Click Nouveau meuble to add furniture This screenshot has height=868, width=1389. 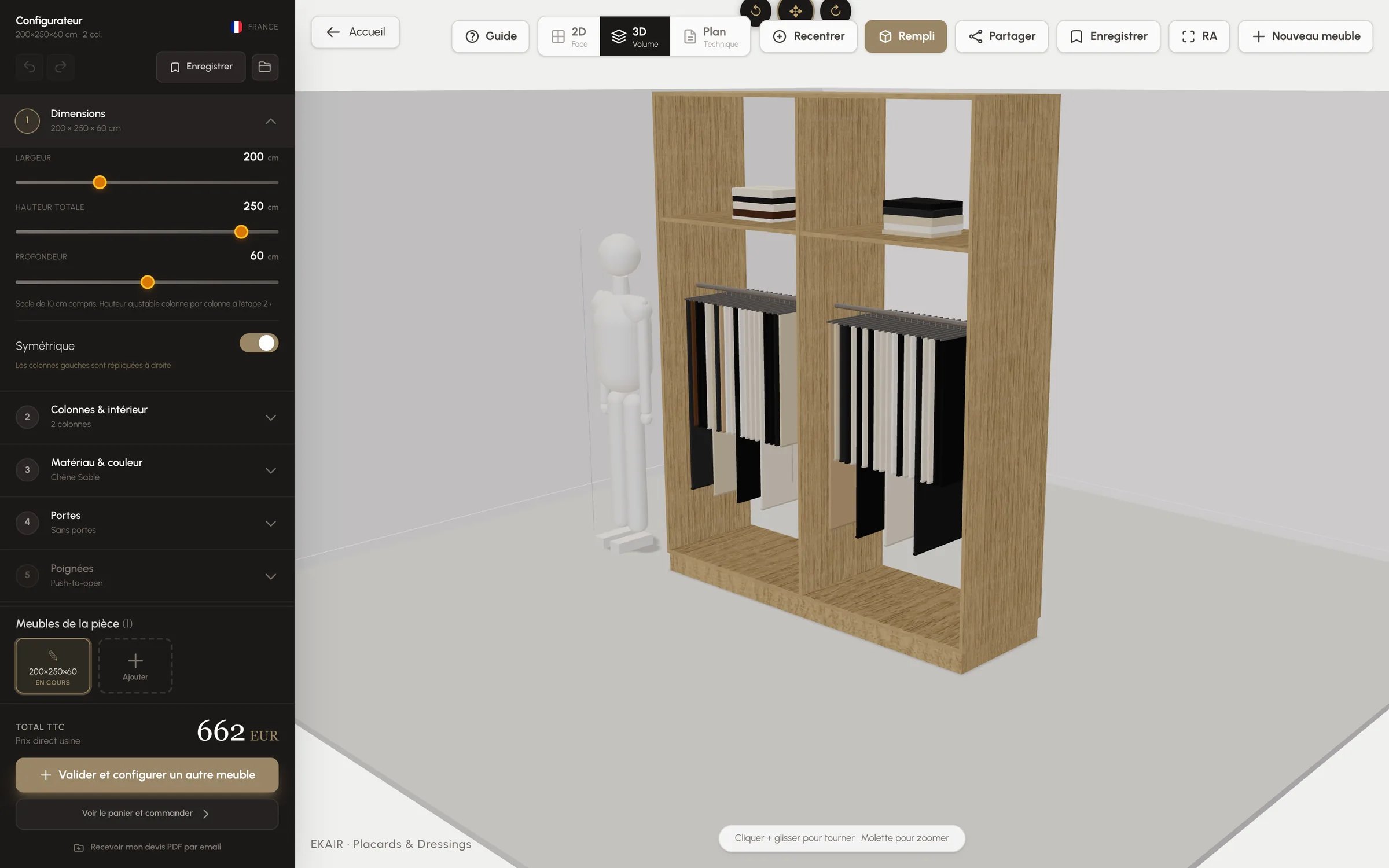[x=1306, y=36]
